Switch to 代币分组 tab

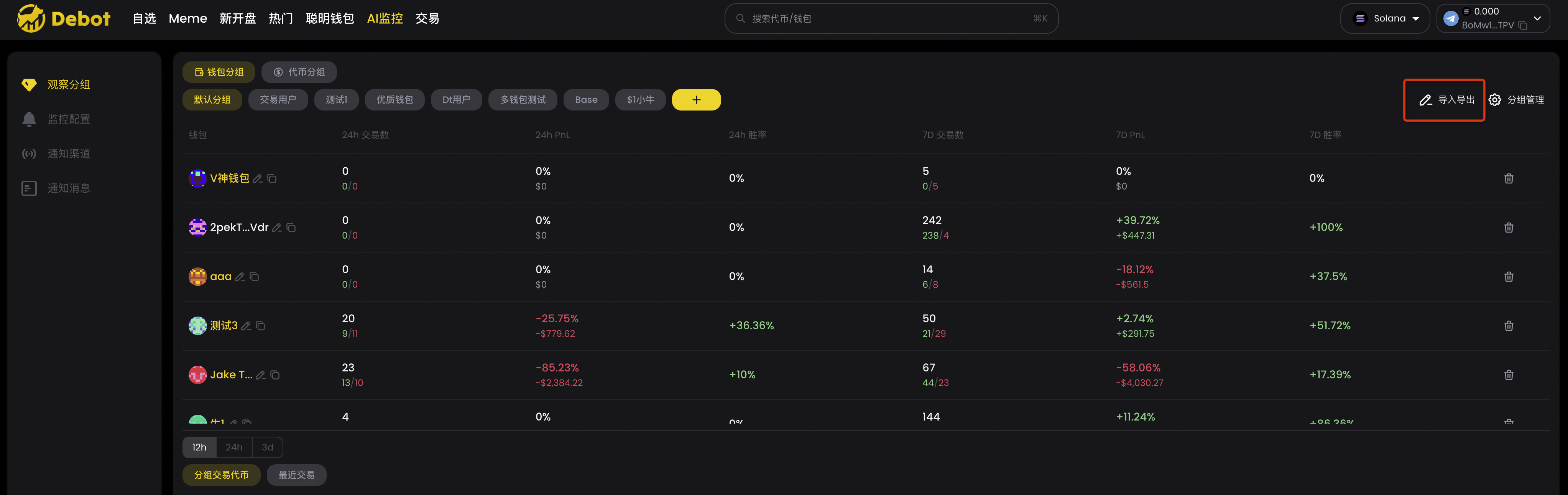pyautogui.click(x=299, y=72)
